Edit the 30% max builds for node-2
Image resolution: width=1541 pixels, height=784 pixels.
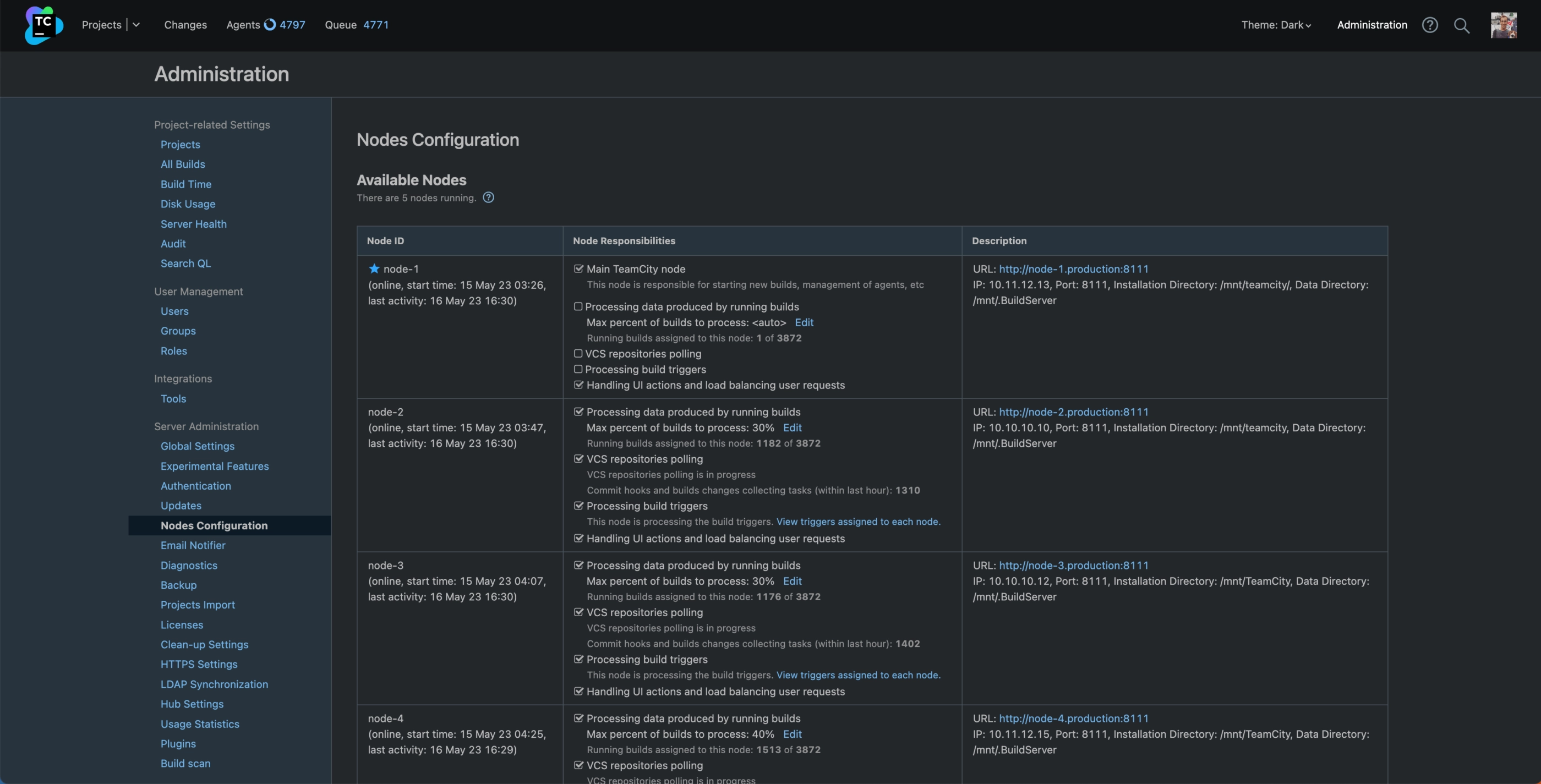(x=792, y=427)
